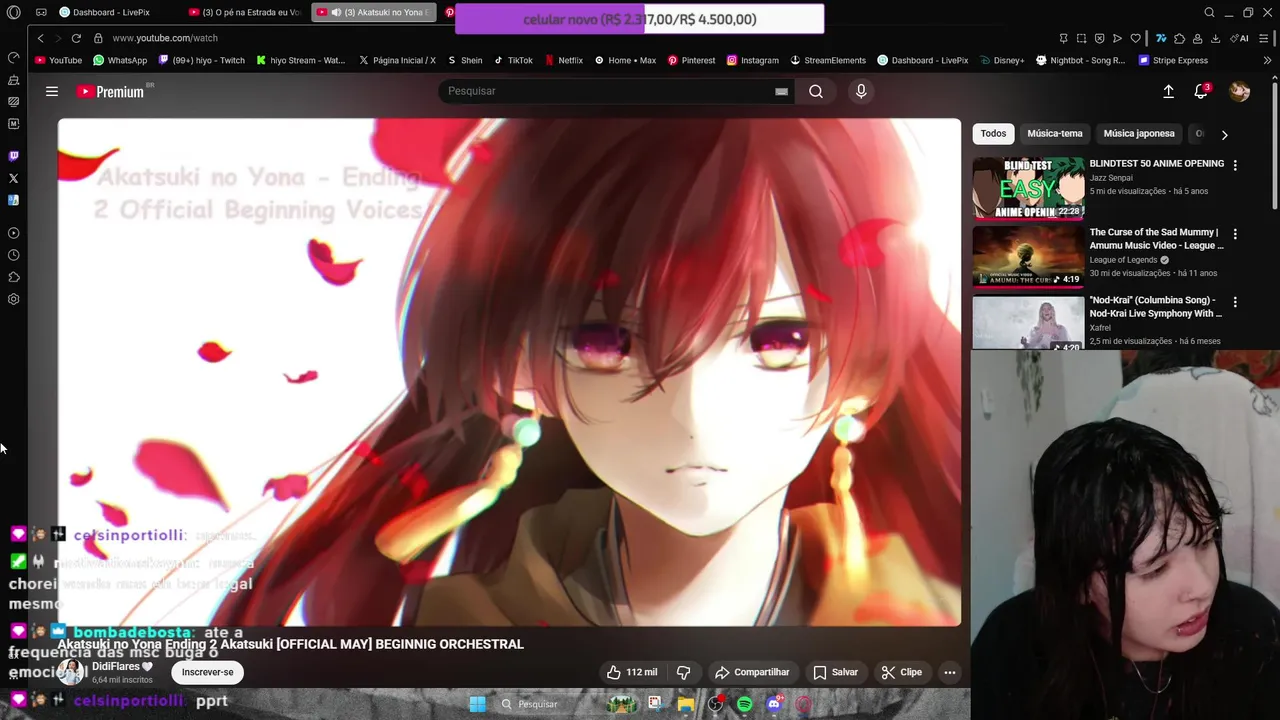Viewport: 1280px width, 720px height.
Task: Click the address bar showing www.youtube.com/watch
Action: pyautogui.click(x=165, y=38)
